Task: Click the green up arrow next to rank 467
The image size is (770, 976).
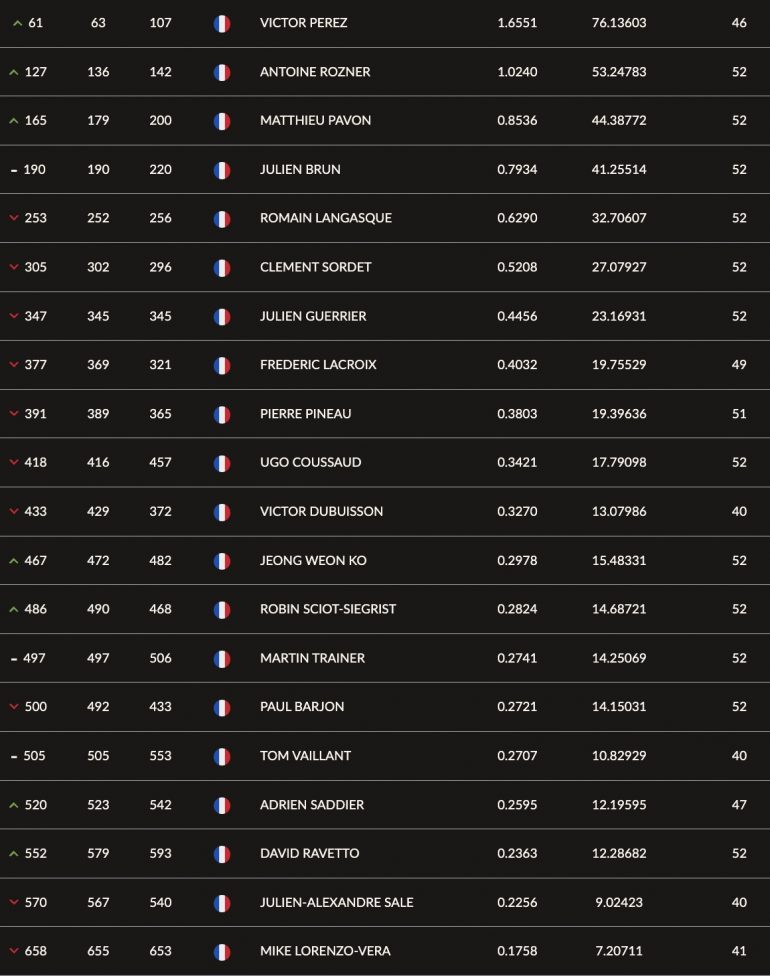Action: pyautogui.click(x=14, y=561)
